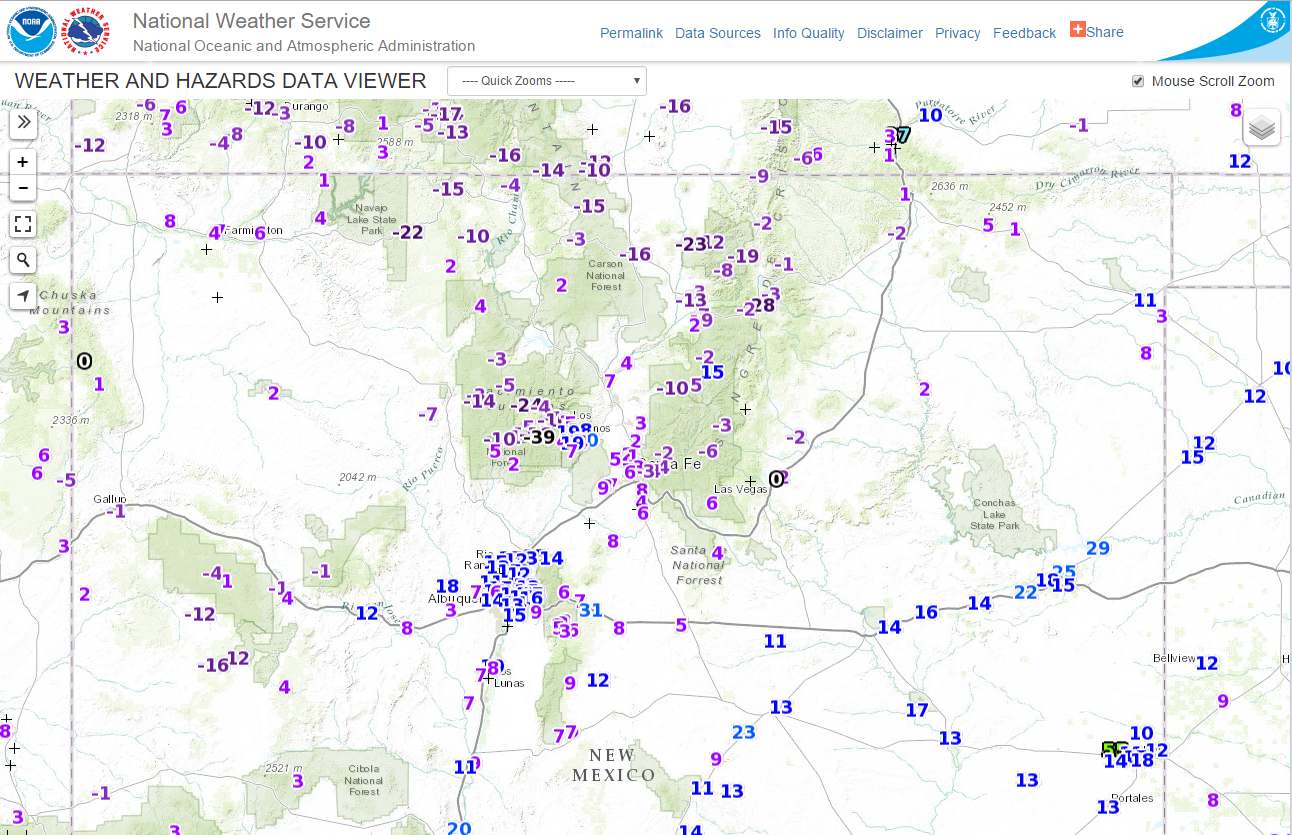1292x835 pixels.
Task: Toggle Mouse Scroll Zoom checkbox
Action: (x=1138, y=81)
